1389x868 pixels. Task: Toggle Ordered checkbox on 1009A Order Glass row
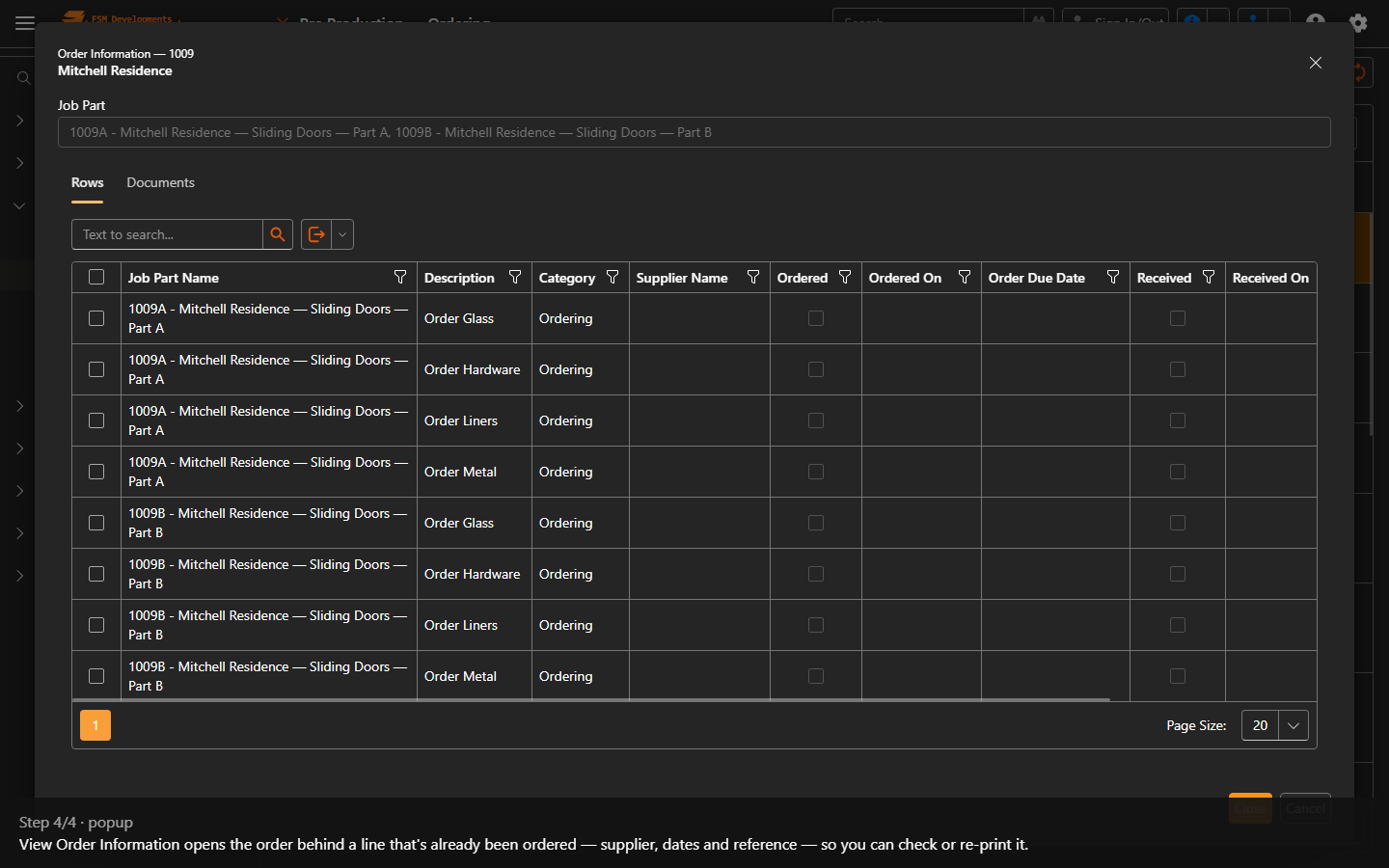click(816, 318)
